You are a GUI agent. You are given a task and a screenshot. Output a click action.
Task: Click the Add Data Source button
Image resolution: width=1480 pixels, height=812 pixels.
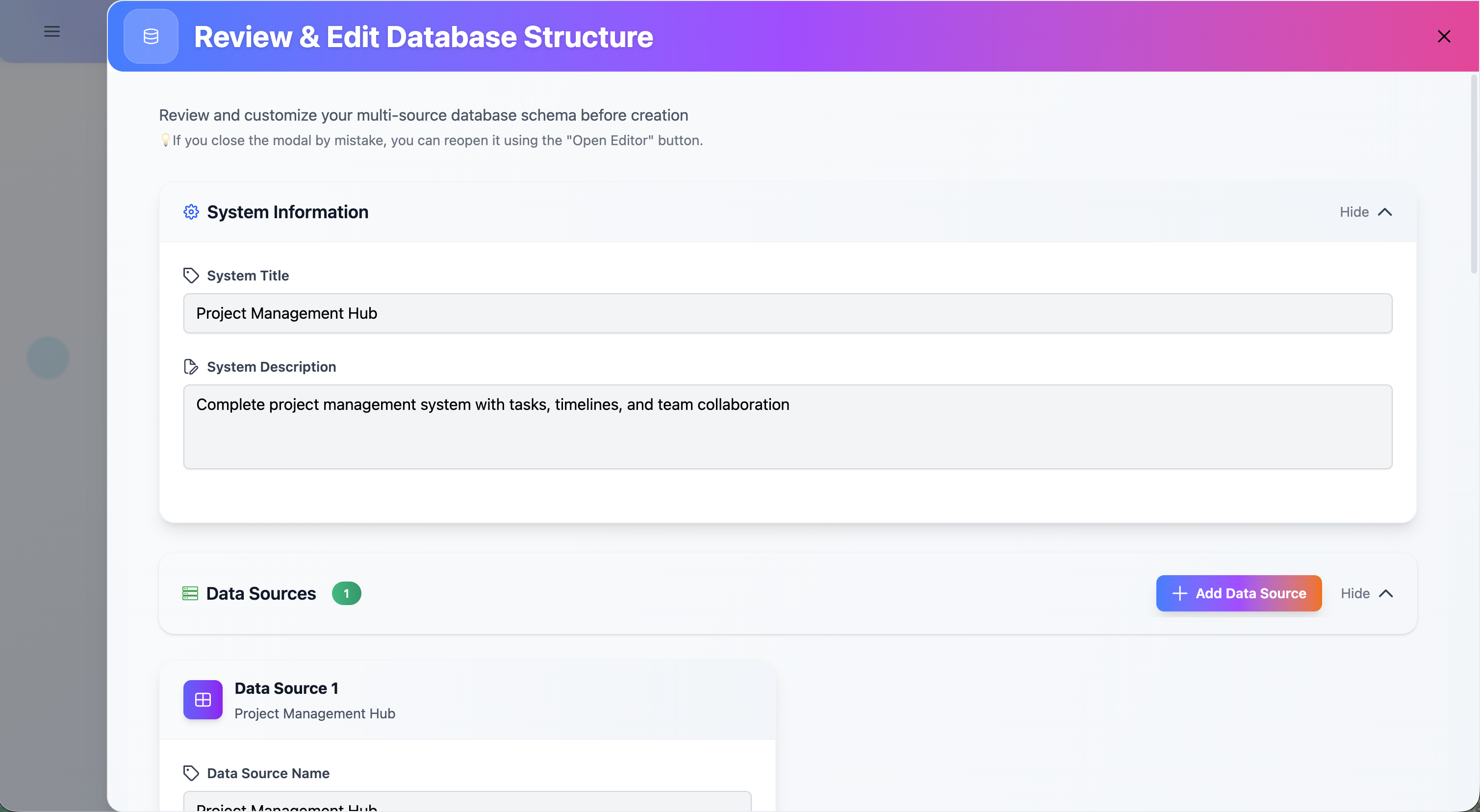[x=1239, y=593]
